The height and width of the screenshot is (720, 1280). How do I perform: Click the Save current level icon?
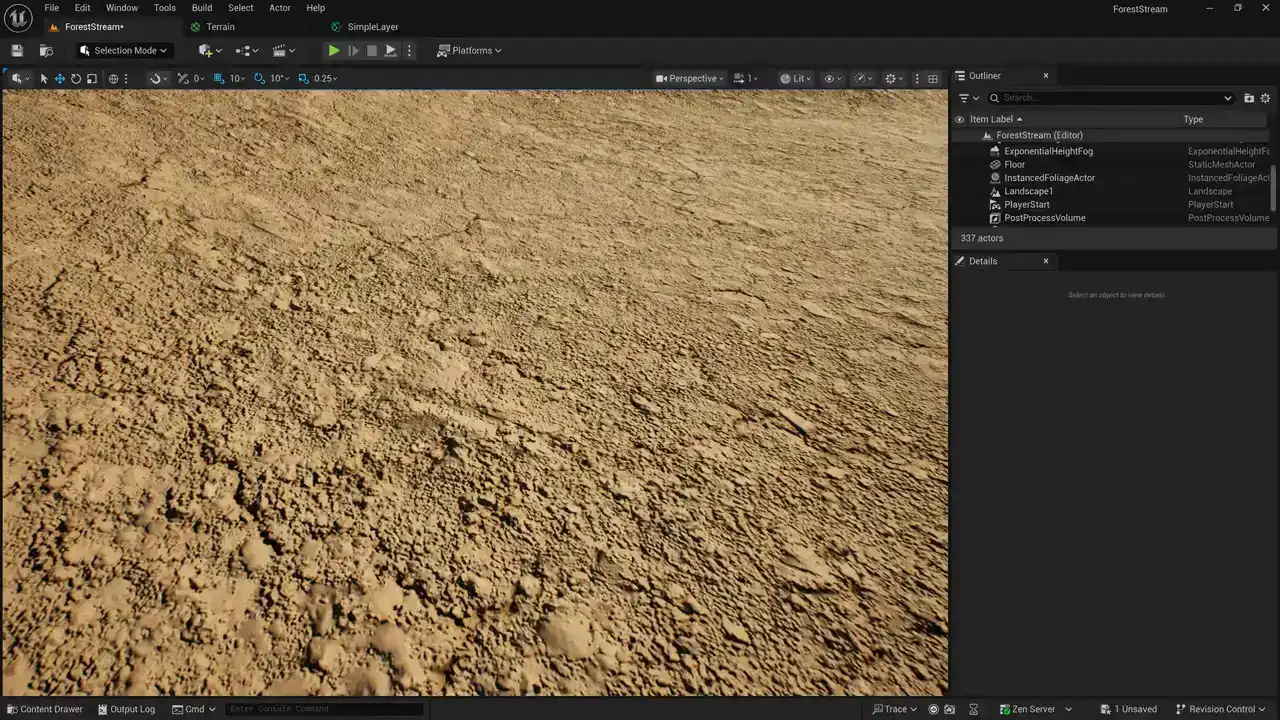point(17,50)
